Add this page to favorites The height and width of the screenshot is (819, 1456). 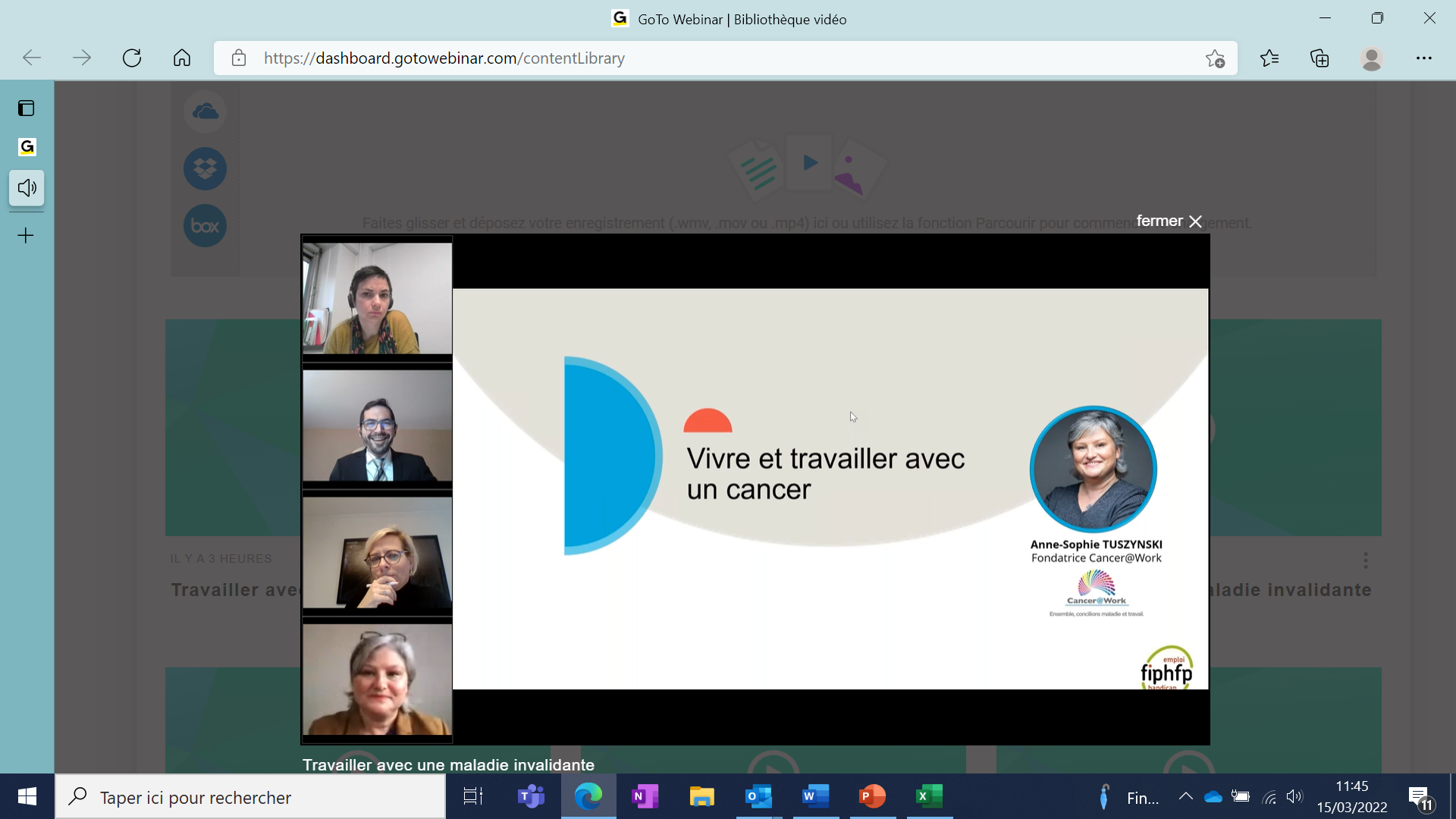(1215, 58)
